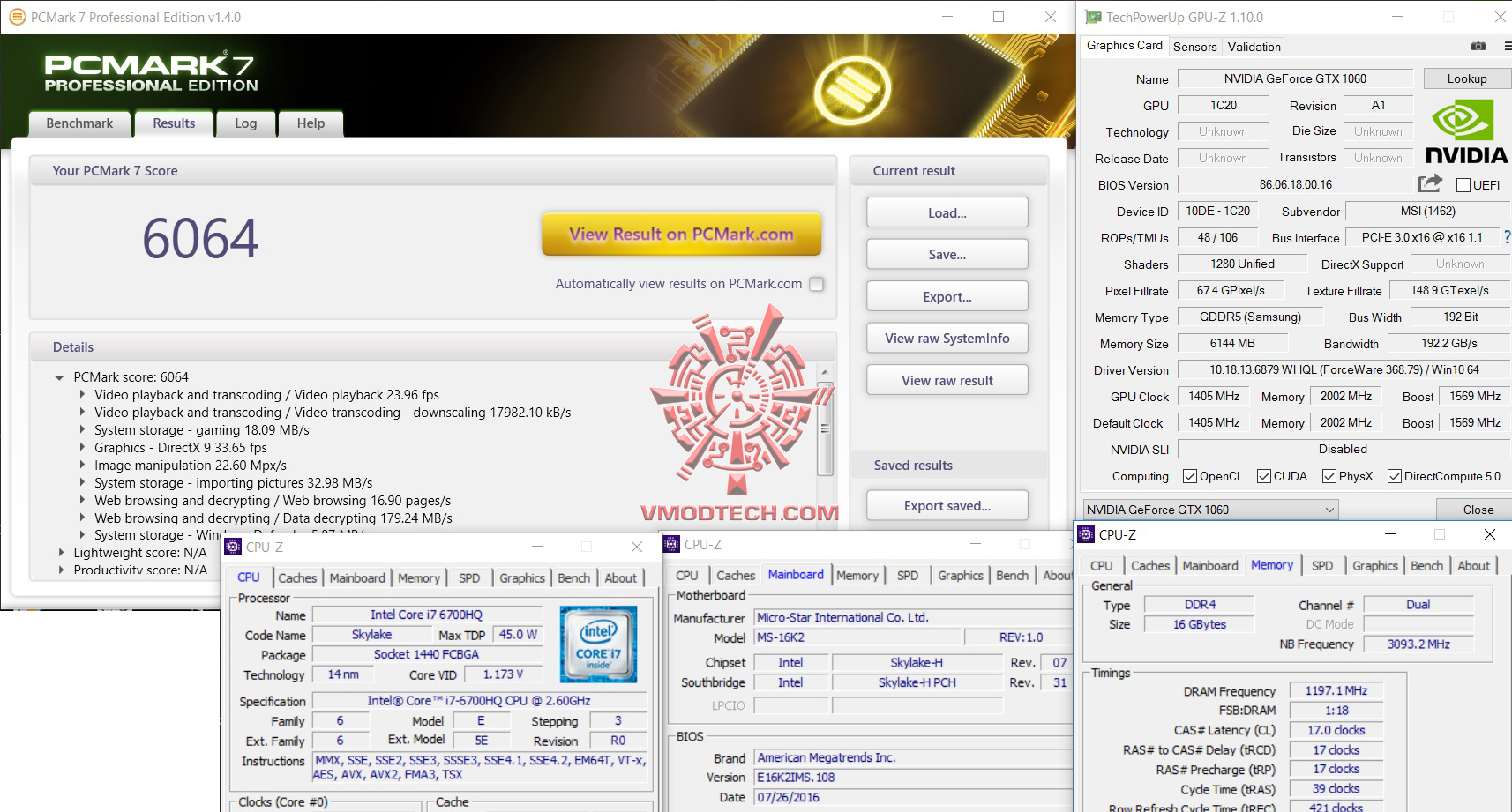Click the GPU-Z screenshot camera icon
1512x812 pixels.
(x=1478, y=46)
